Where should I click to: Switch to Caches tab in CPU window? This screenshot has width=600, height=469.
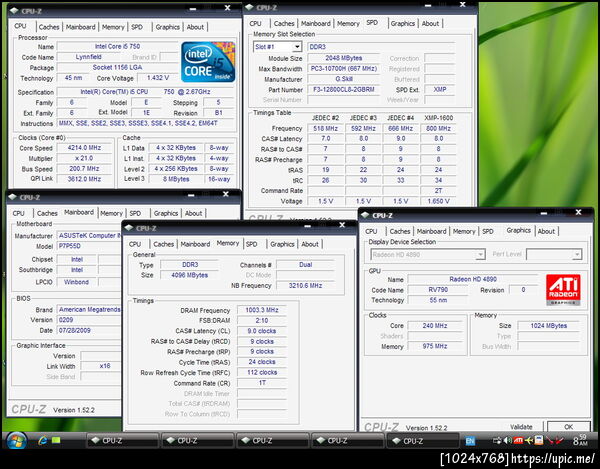point(49,27)
